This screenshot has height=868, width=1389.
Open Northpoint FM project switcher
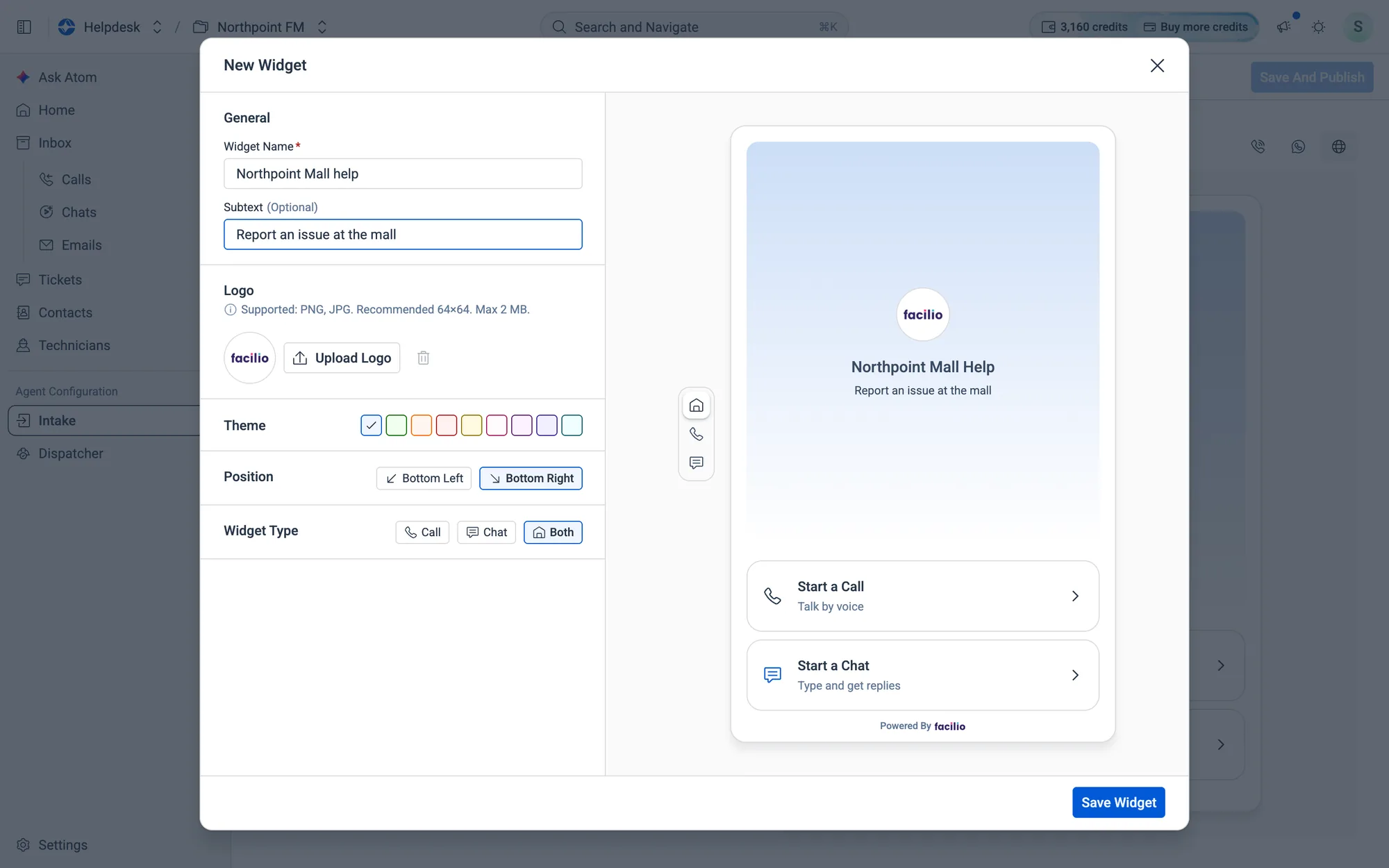(x=260, y=27)
